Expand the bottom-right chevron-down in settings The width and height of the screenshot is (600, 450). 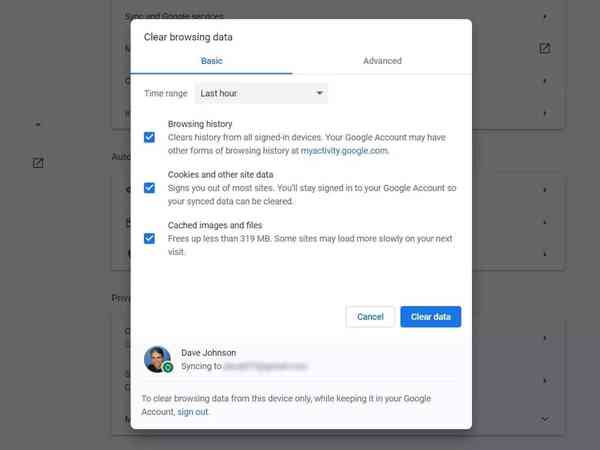(544, 418)
